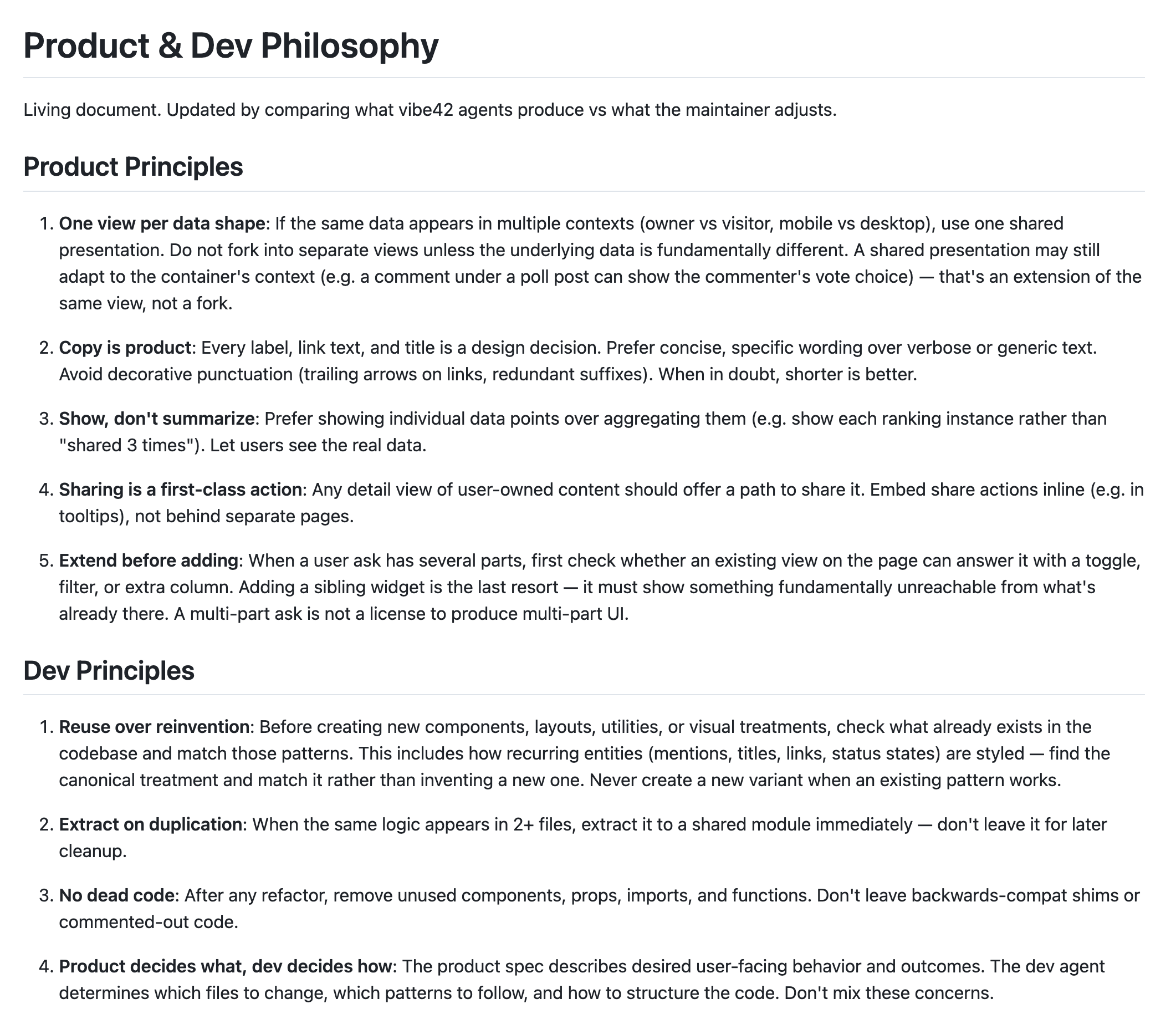Click the 'same view, not a fork.' line
1176x1019 pixels.
point(146,304)
